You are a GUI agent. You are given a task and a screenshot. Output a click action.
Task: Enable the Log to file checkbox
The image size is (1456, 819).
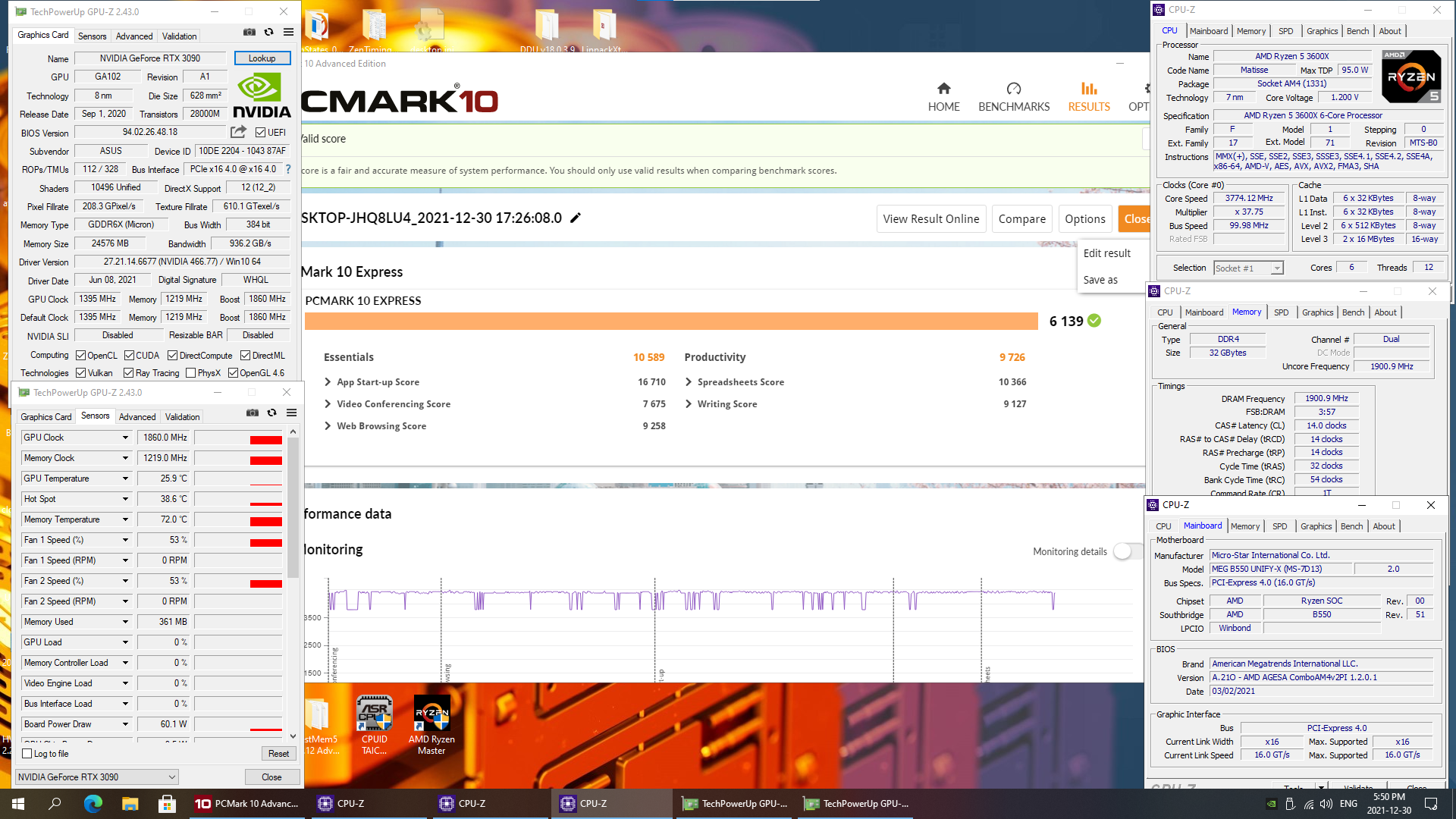pos(27,754)
